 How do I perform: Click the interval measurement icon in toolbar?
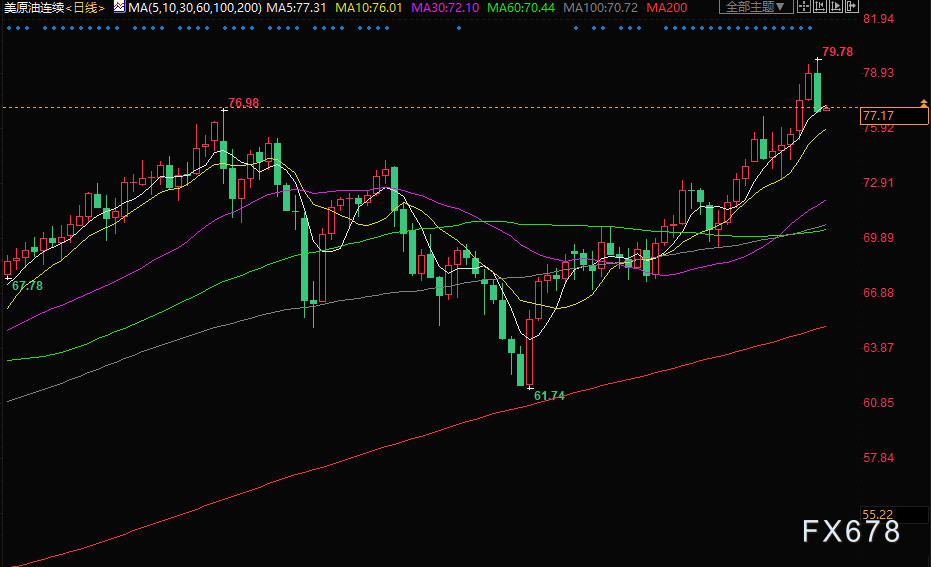point(820,7)
